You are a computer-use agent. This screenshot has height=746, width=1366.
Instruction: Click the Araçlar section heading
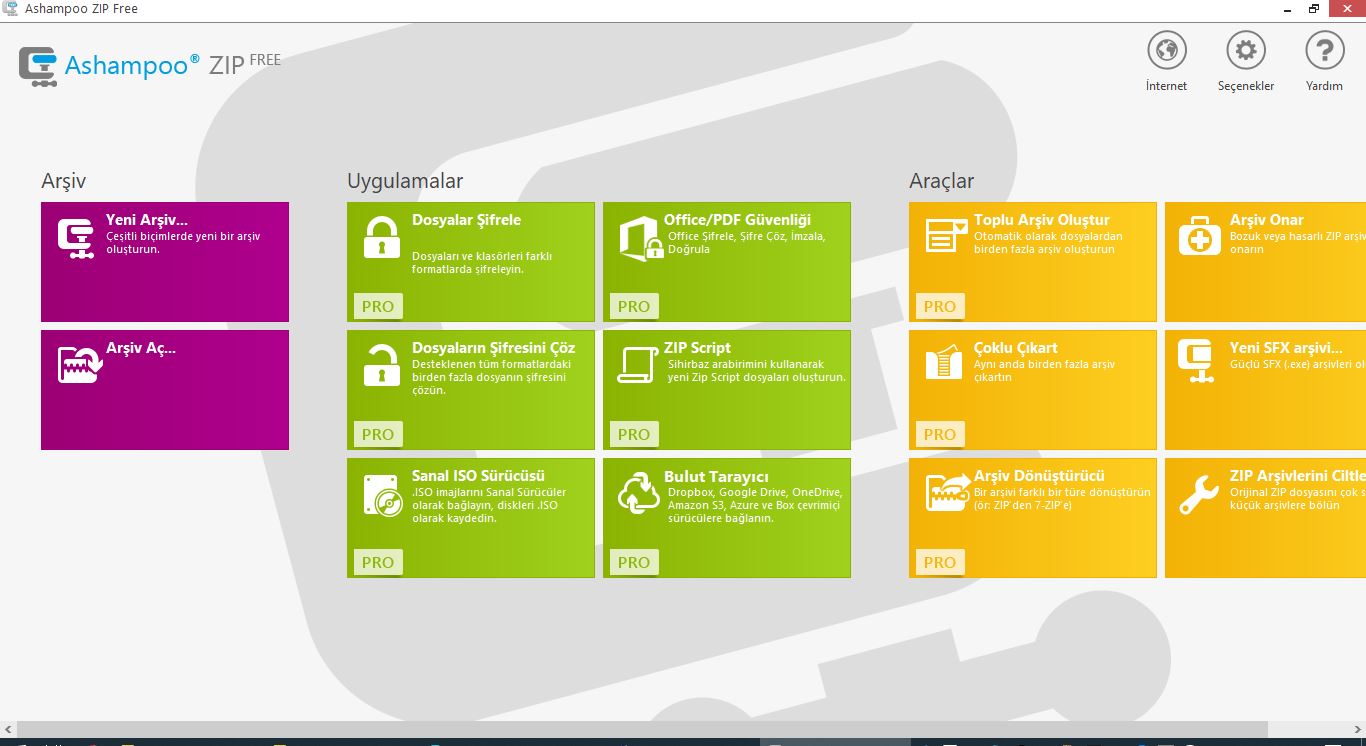[941, 181]
